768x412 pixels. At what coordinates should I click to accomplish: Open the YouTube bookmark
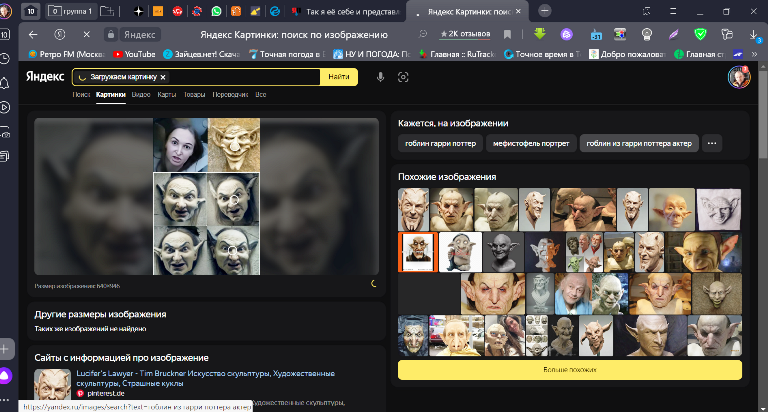(x=134, y=54)
